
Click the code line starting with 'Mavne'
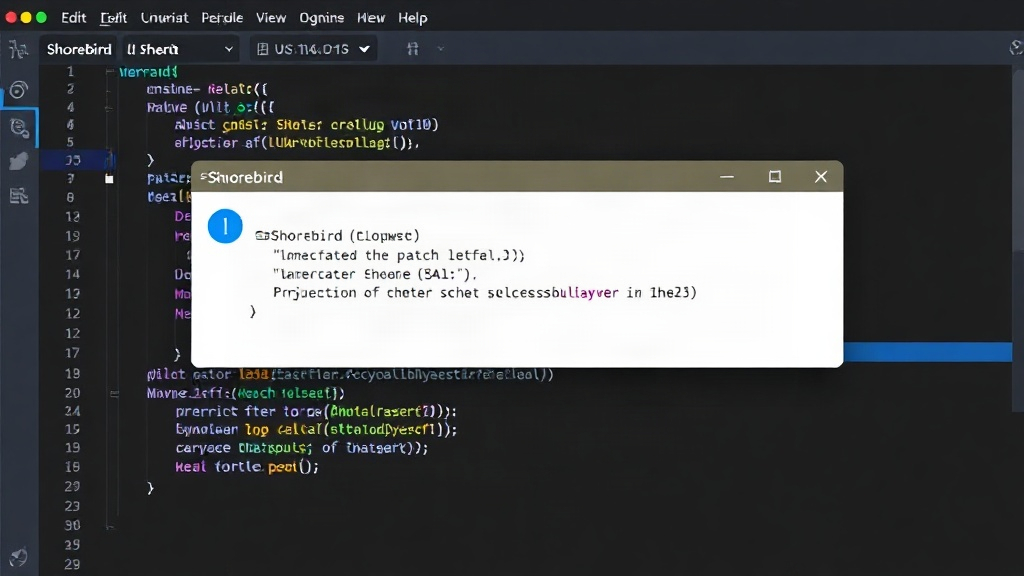point(246,393)
